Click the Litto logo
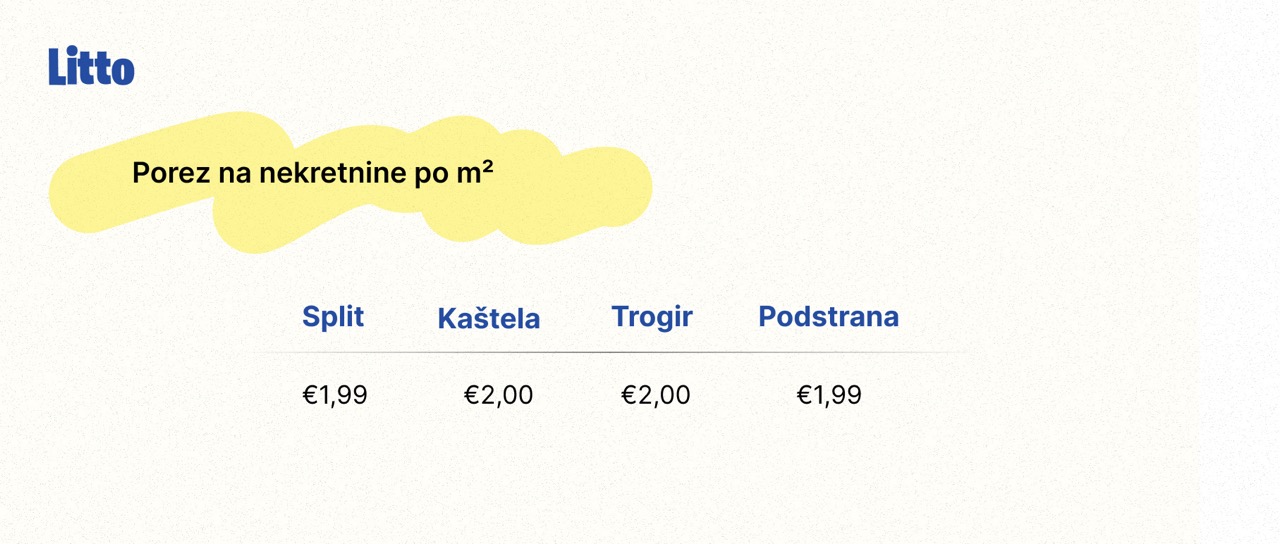Viewport: 1280px width, 544px height. (x=91, y=66)
